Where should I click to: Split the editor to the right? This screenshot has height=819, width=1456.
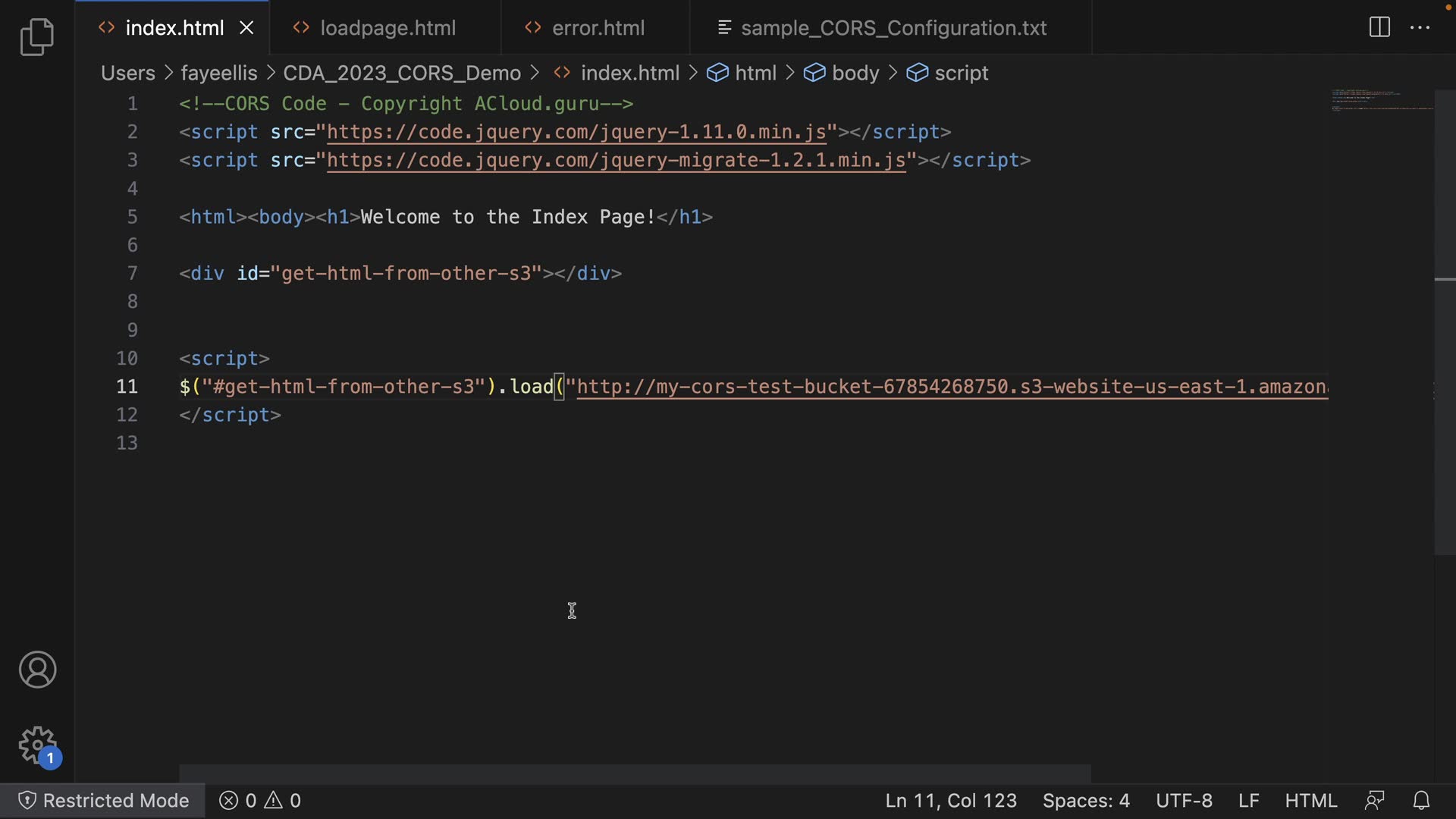tap(1379, 28)
